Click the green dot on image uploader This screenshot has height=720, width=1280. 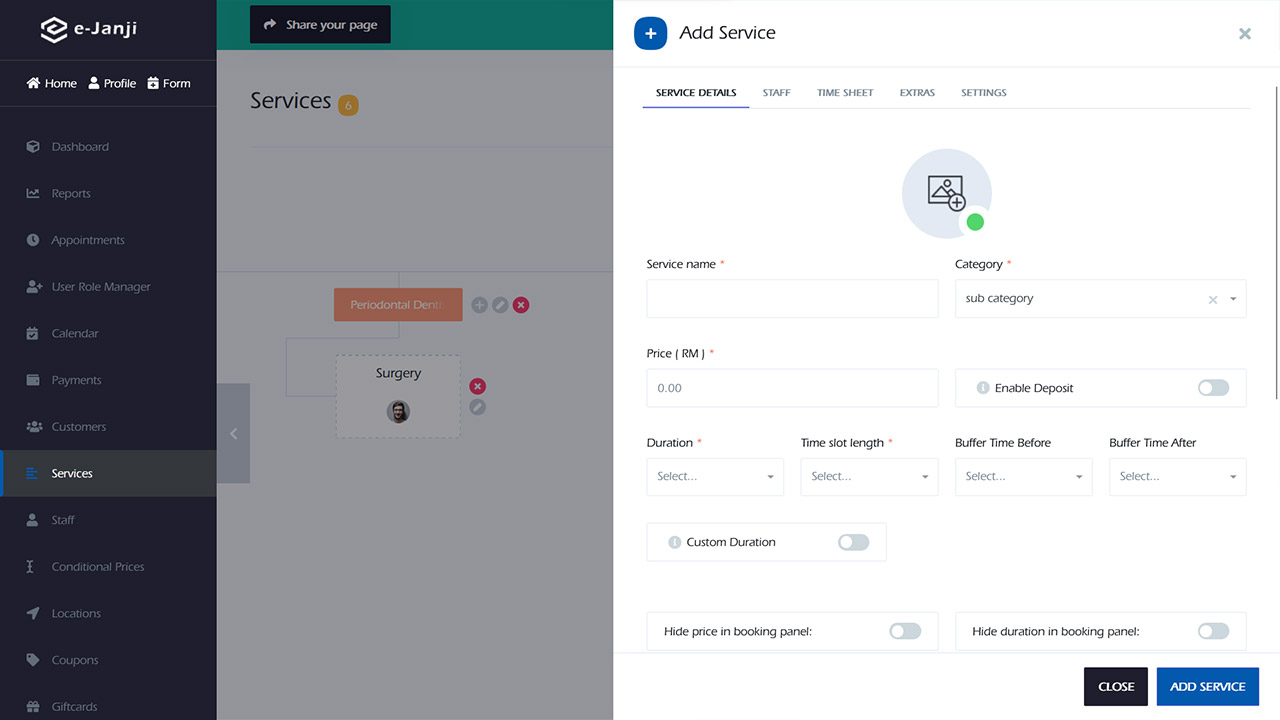tap(975, 222)
